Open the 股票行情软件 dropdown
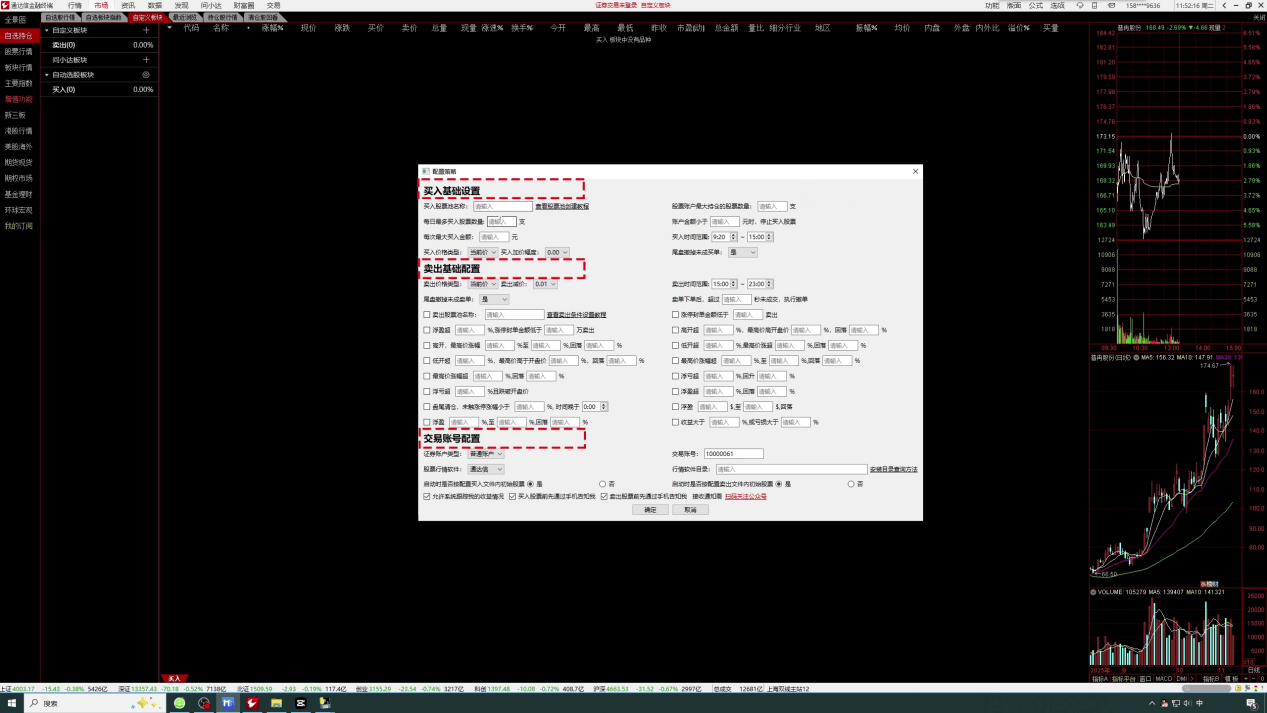The width and height of the screenshot is (1267, 713). [486, 469]
